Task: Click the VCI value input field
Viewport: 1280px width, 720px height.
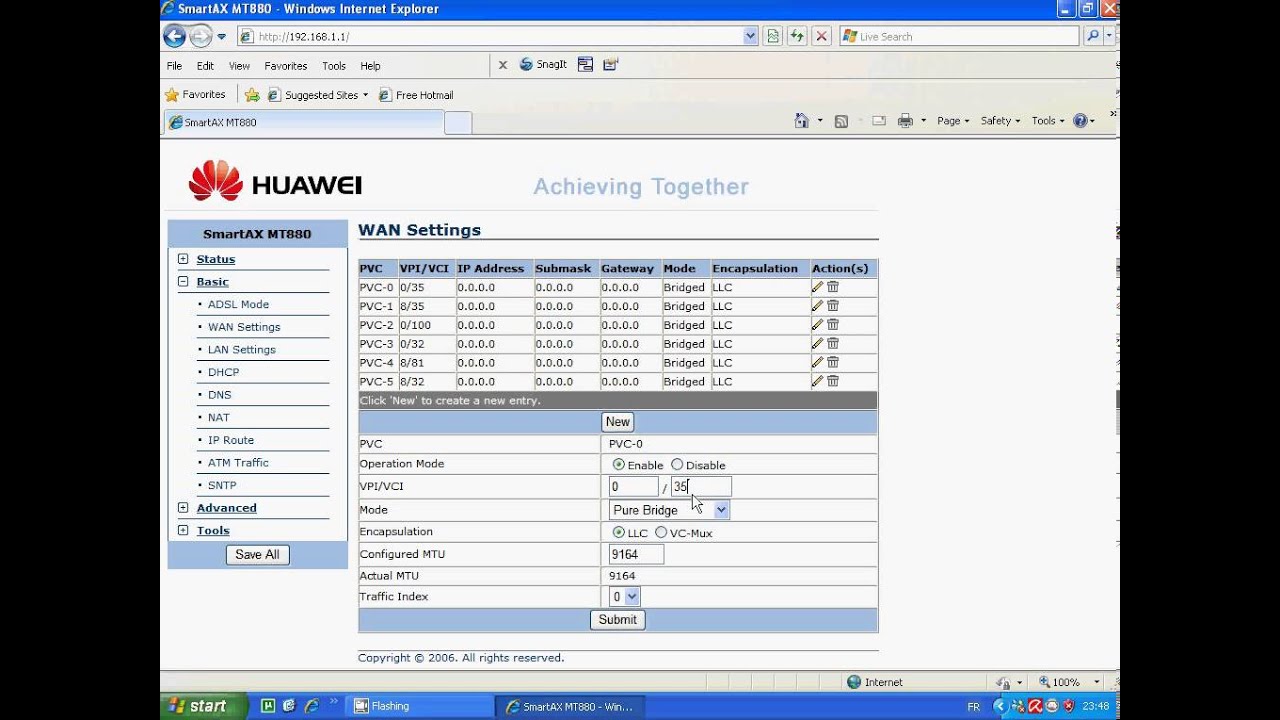Action: tap(701, 487)
